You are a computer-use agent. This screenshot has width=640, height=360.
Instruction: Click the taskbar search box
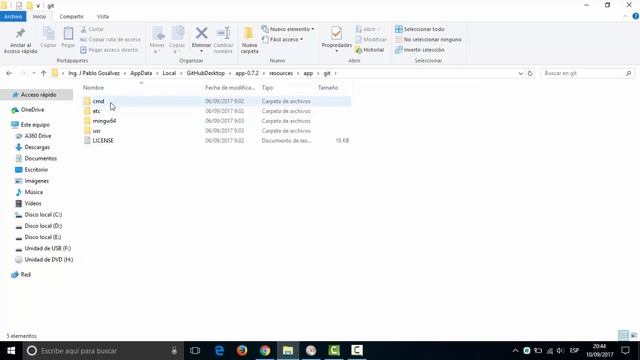pos(102,351)
